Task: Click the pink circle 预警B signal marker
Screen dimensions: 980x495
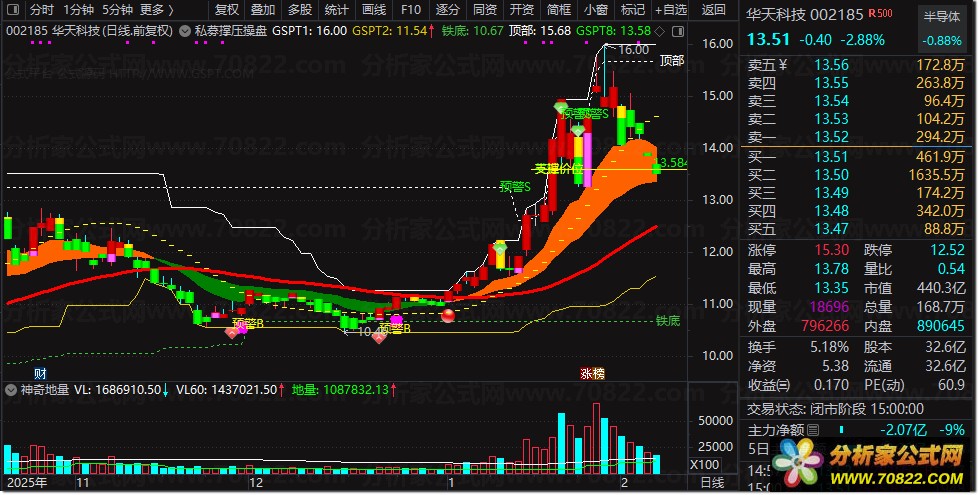Action: coord(396,319)
